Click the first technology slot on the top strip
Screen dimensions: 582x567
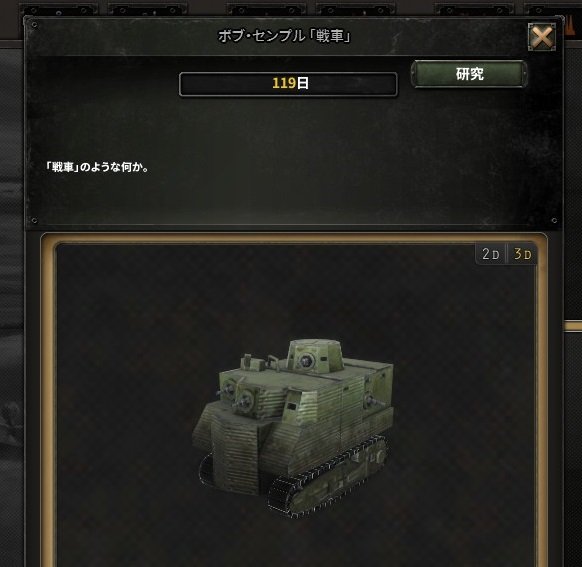coord(59,9)
